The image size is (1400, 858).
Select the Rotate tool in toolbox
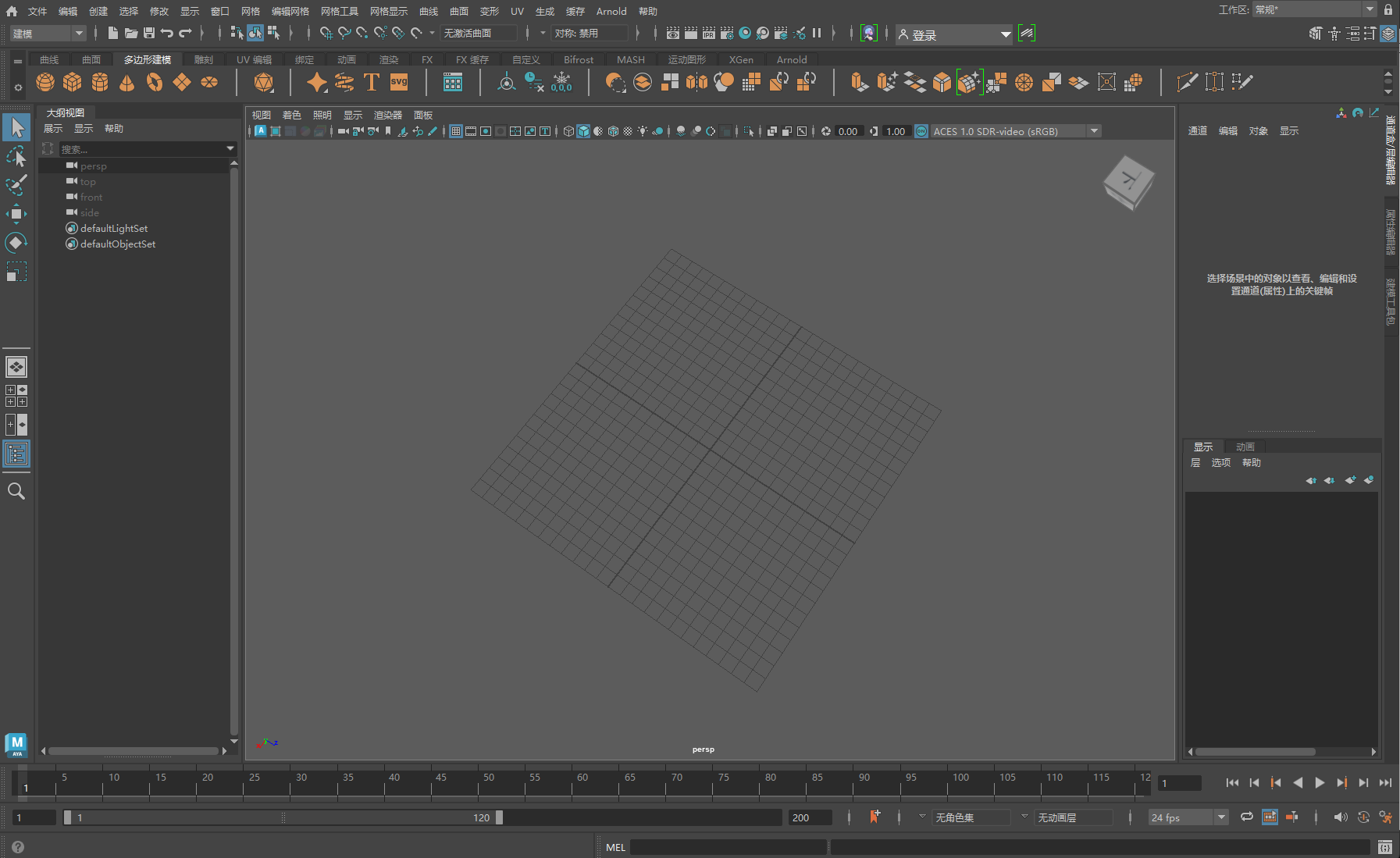(x=16, y=243)
